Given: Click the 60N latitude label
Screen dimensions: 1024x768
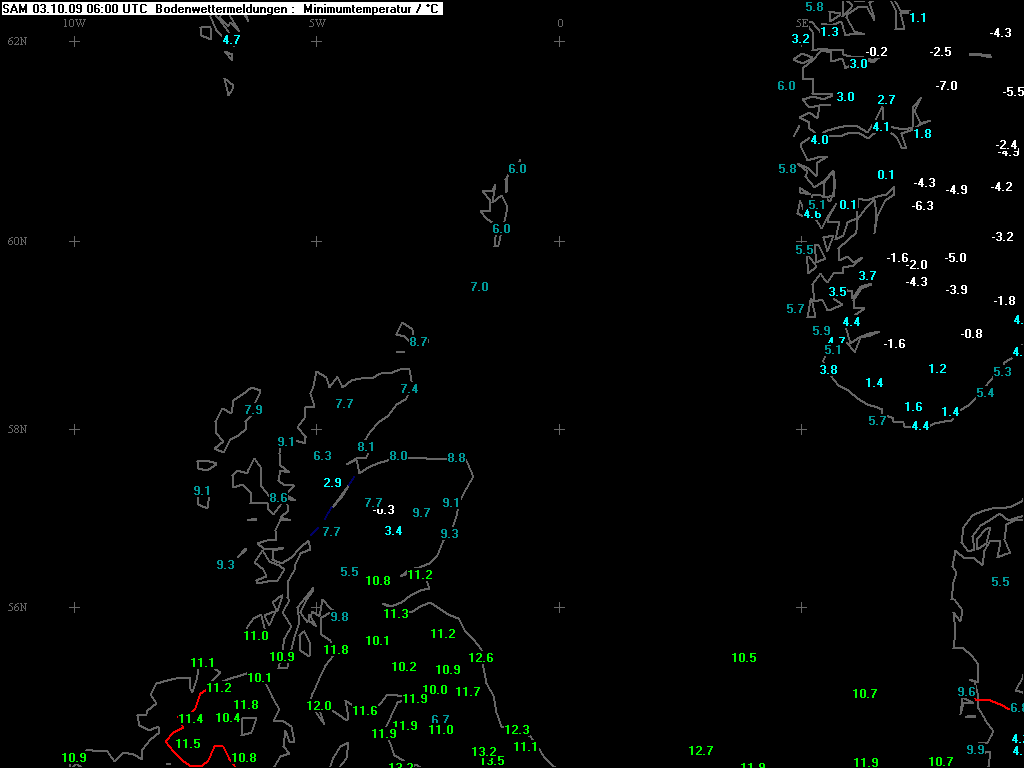Looking at the screenshot, I should point(17,241).
